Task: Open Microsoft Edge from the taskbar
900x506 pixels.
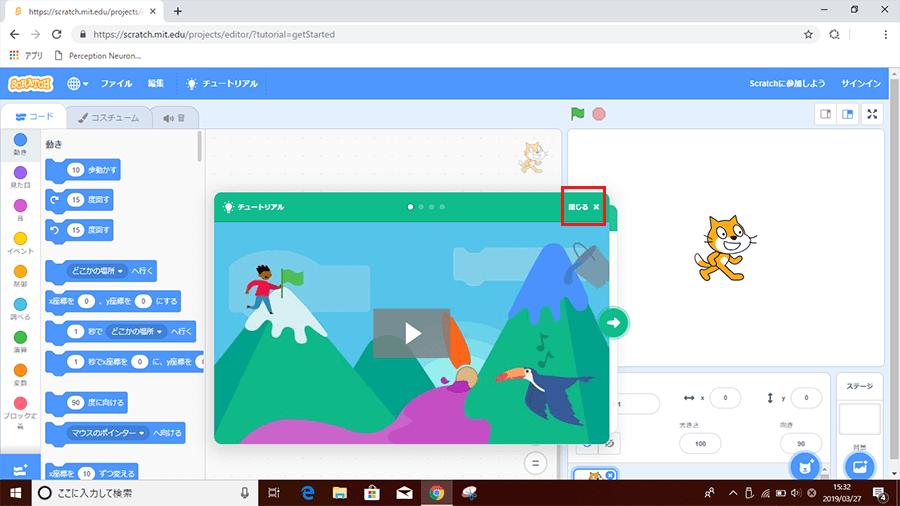Action: (x=308, y=493)
